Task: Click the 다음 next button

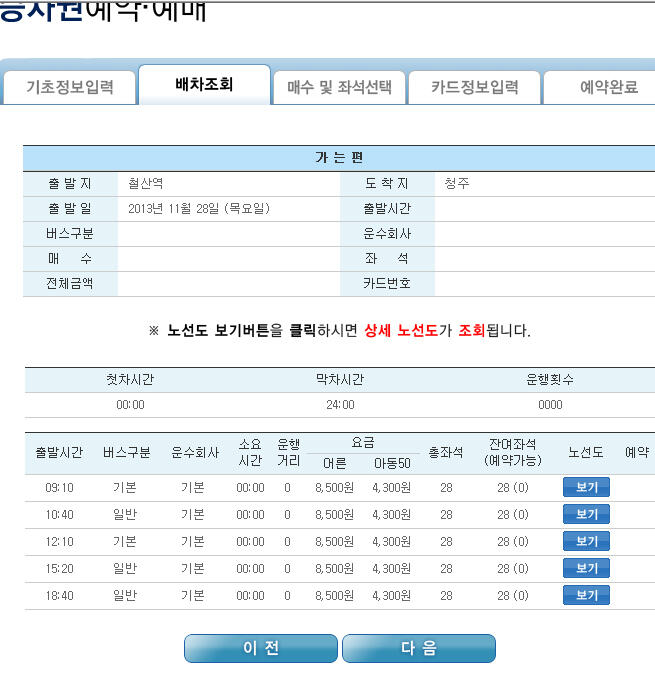Action: point(419,648)
